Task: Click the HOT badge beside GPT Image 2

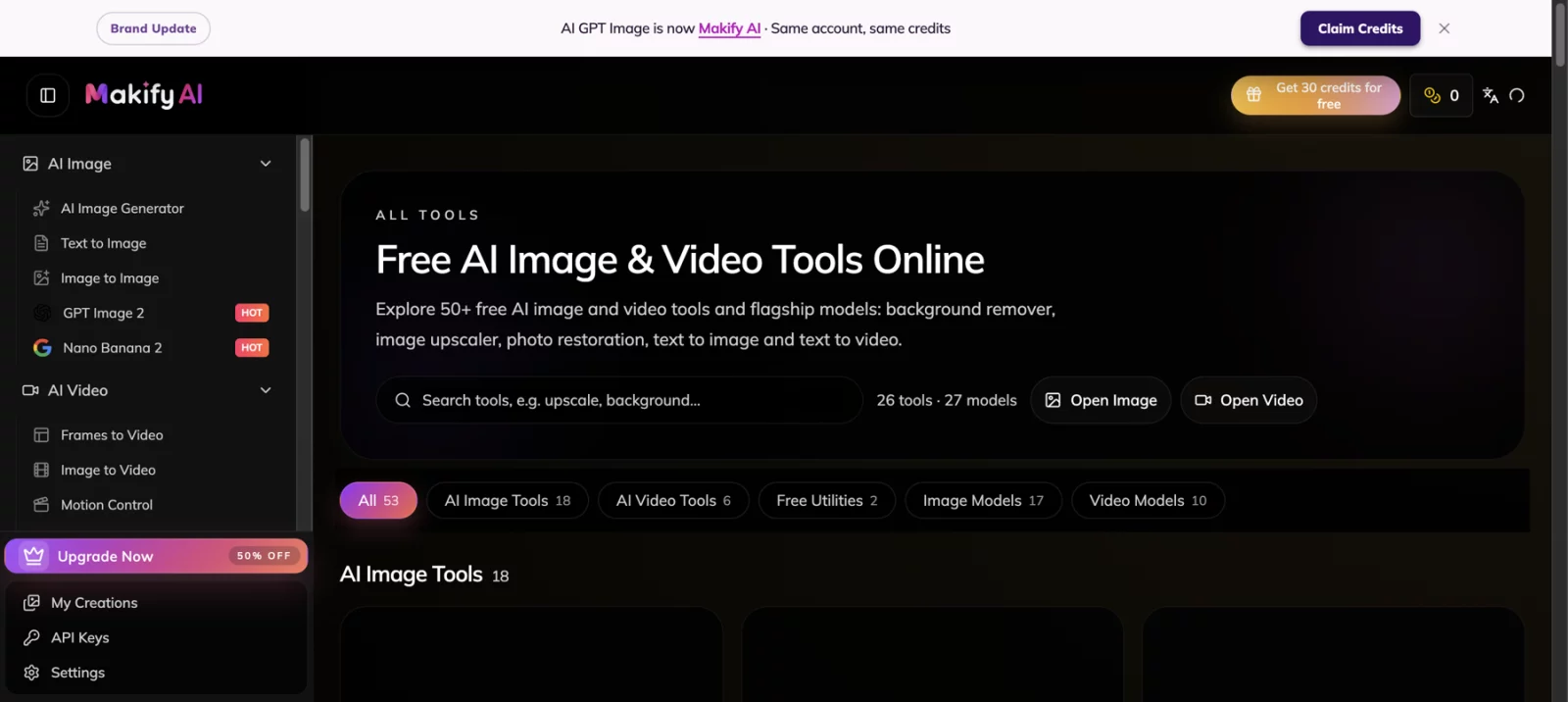Action: (252, 313)
